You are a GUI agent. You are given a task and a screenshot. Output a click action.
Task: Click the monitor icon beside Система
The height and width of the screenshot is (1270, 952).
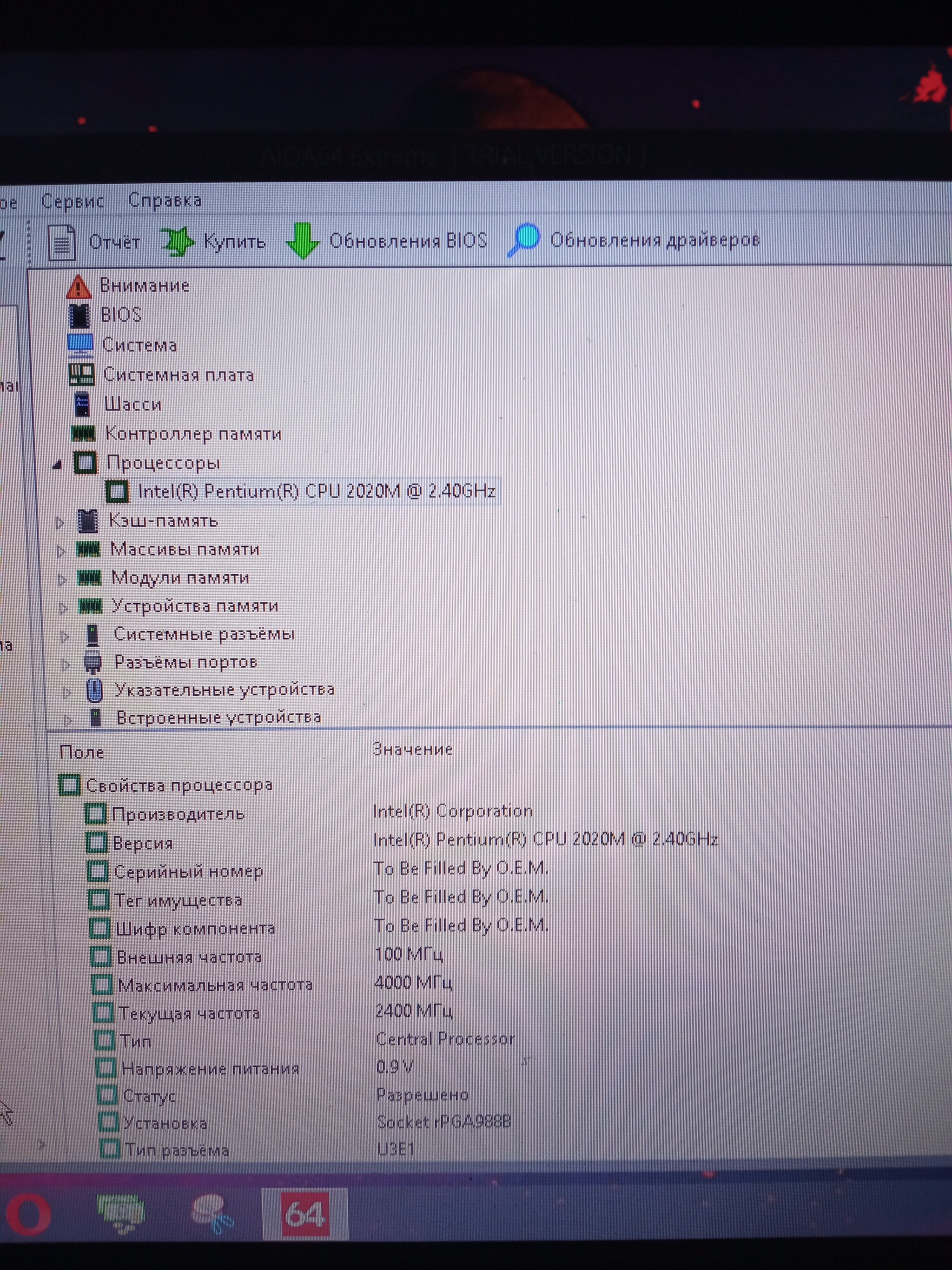80,345
